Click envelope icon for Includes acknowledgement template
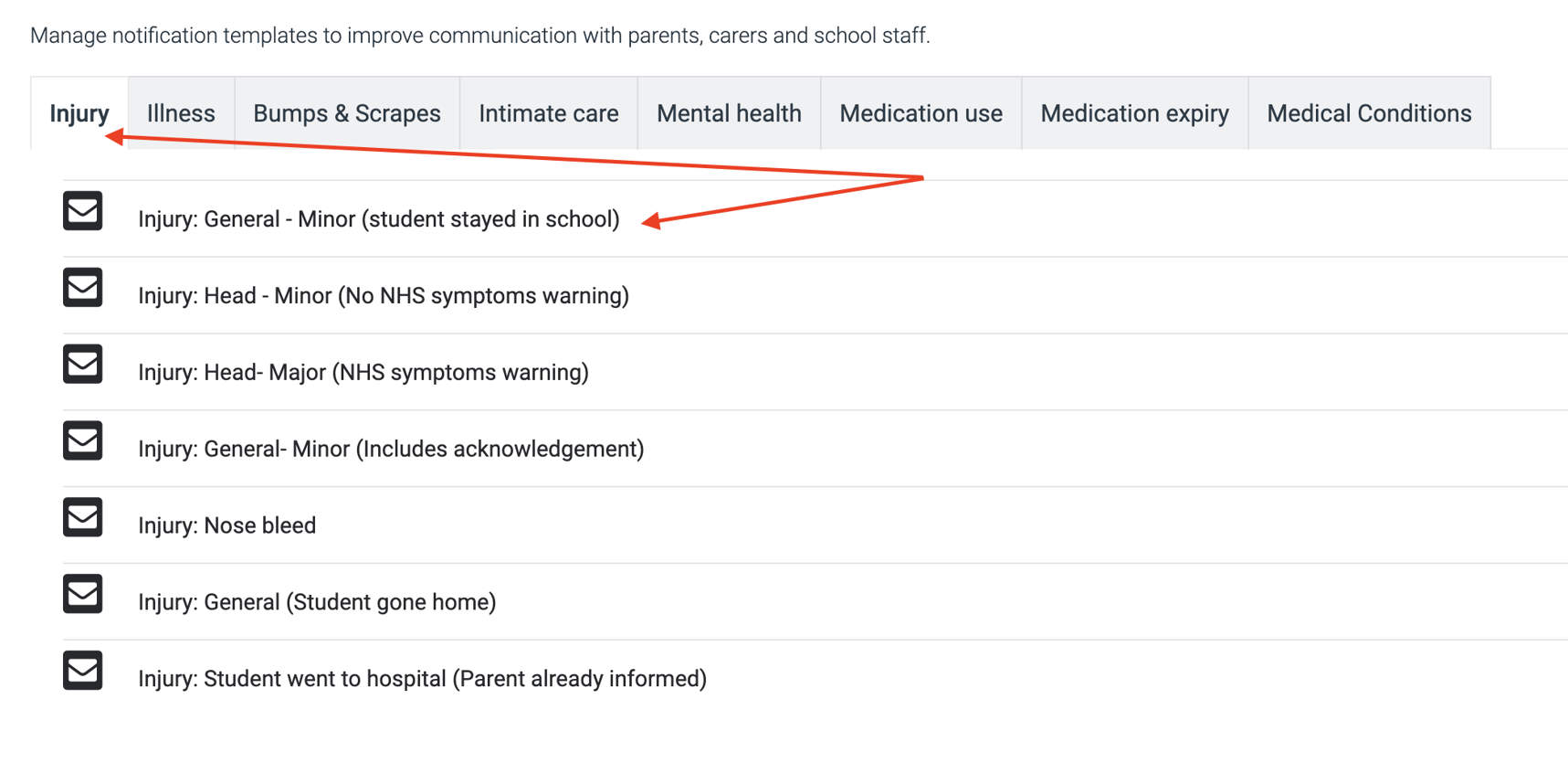The height and width of the screenshot is (763, 1568). [x=82, y=441]
